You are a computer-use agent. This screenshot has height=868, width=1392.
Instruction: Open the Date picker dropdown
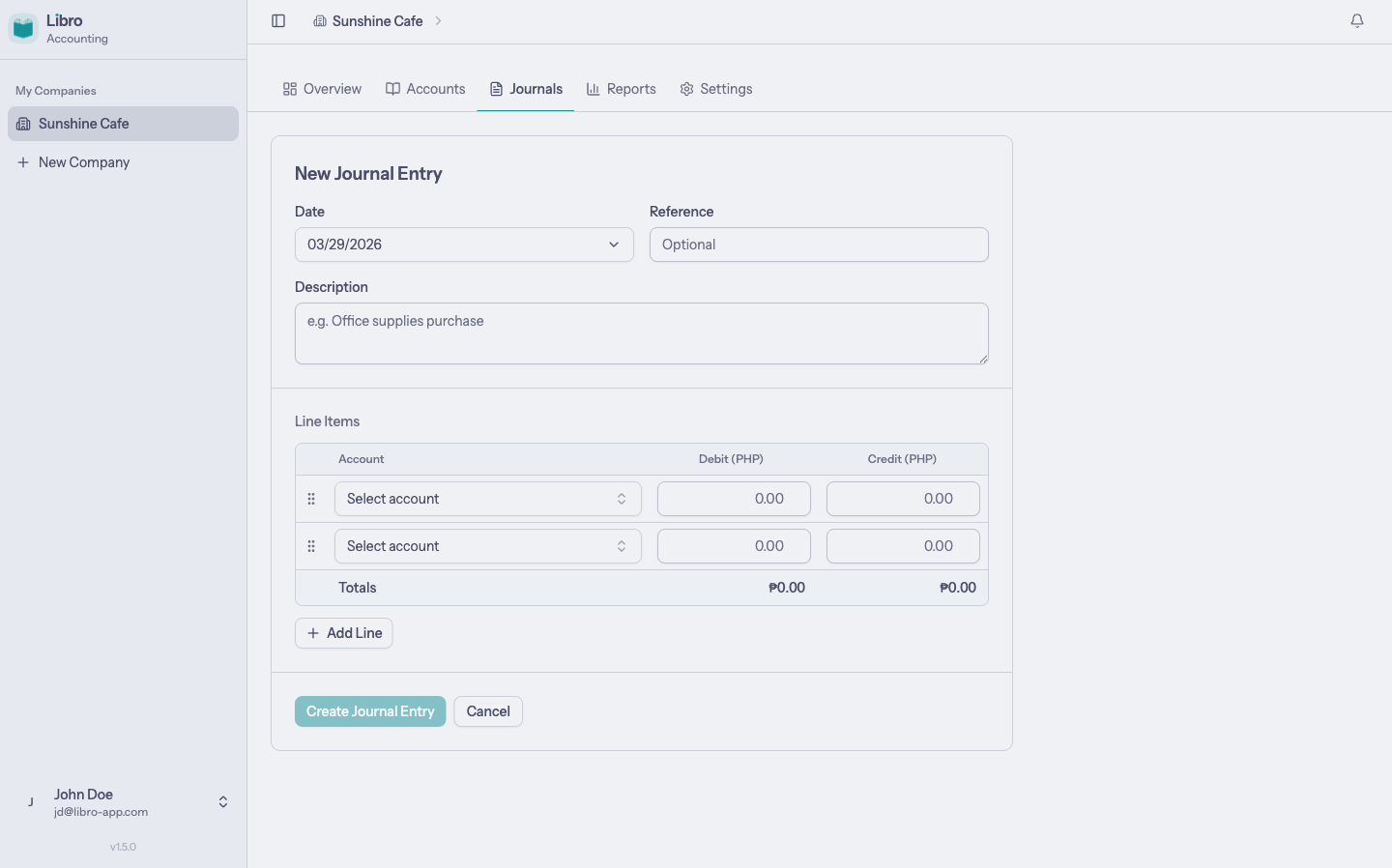(x=463, y=245)
